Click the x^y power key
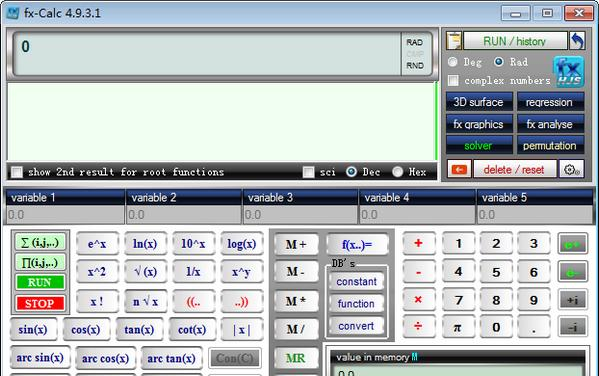This screenshot has width=599, height=376. pyautogui.click(x=242, y=272)
